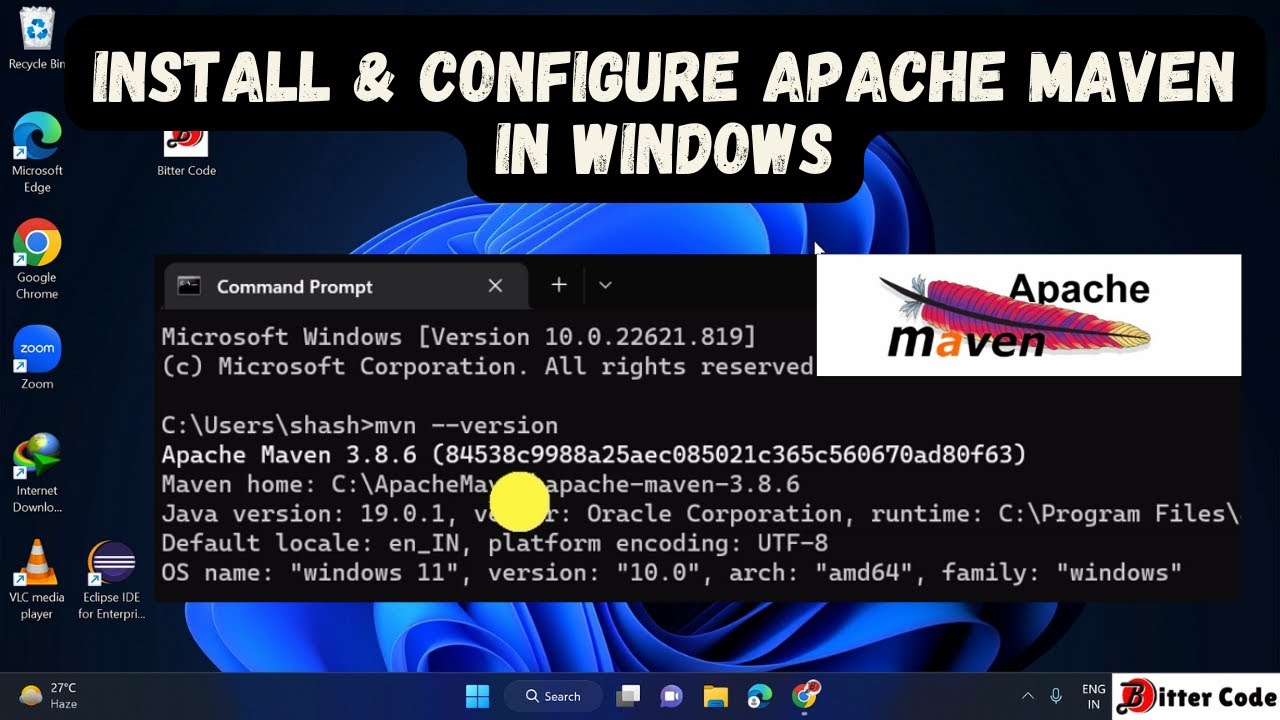Image resolution: width=1280 pixels, height=720 pixels.
Task: Select the Command Prompt tab
Action: click(345, 286)
